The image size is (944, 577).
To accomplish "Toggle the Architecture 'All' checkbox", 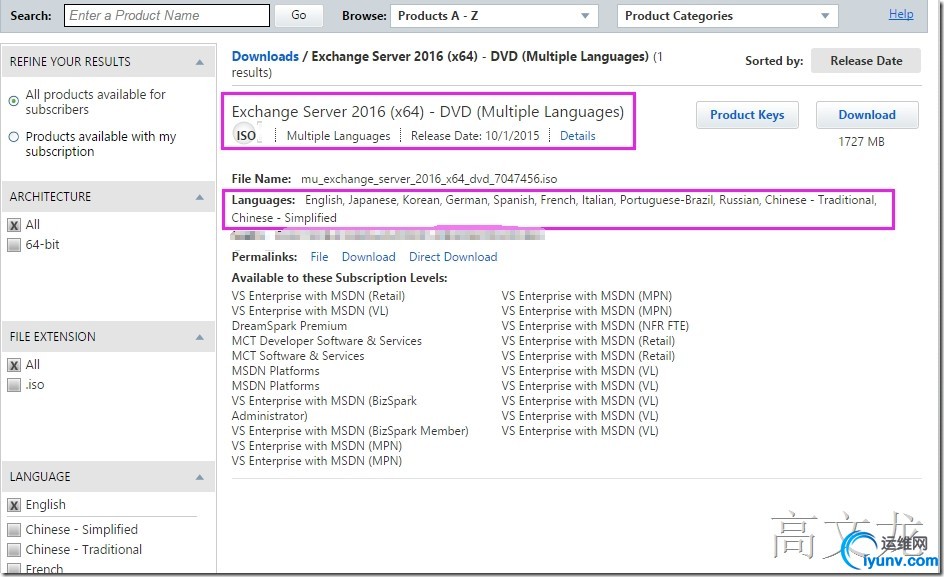I will (x=14, y=225).
